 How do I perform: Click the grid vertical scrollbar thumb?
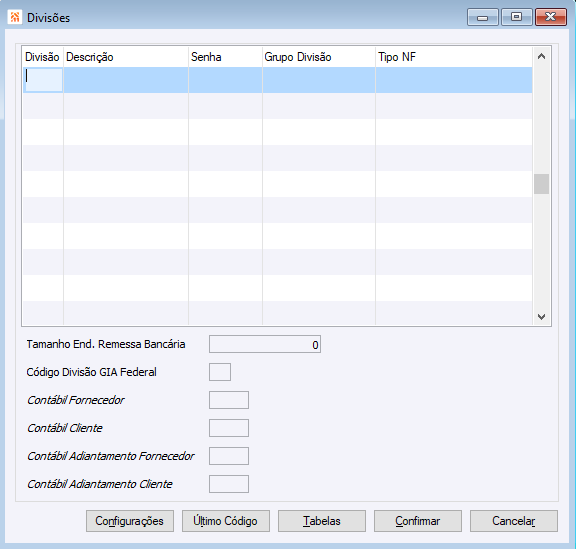click(541, 184)
